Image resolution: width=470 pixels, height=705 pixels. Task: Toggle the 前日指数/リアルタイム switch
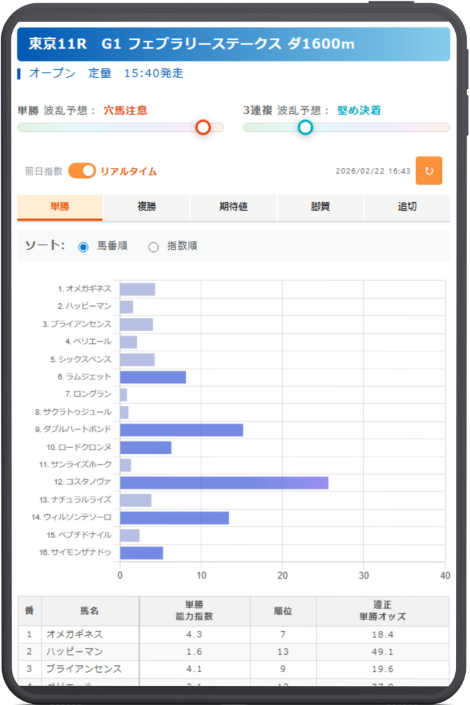coord(81,171)
